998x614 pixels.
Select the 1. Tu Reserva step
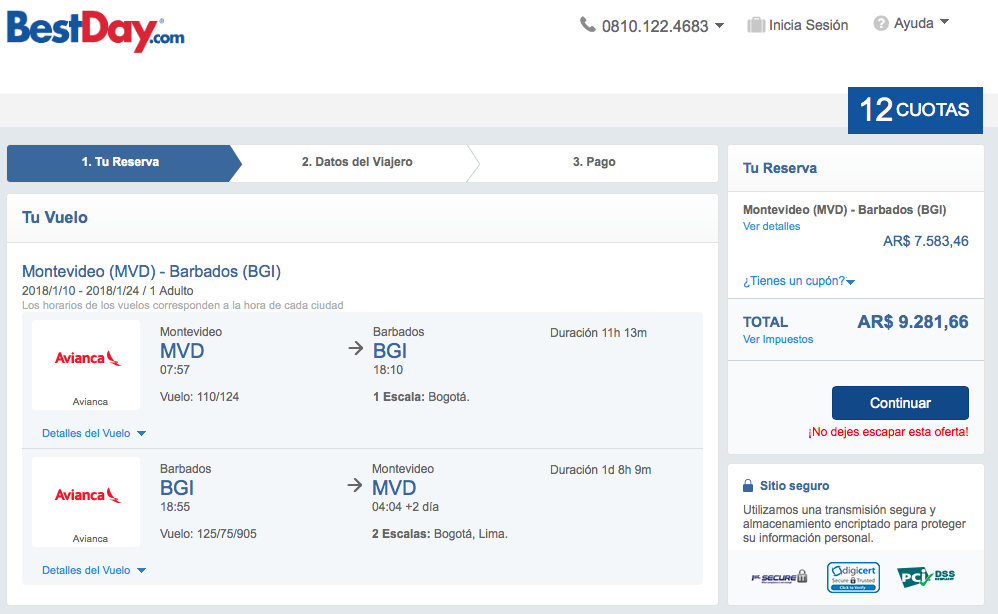pos(120,162)
